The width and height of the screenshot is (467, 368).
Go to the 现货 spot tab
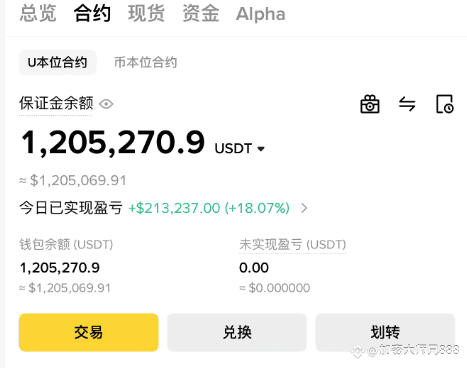146,14
